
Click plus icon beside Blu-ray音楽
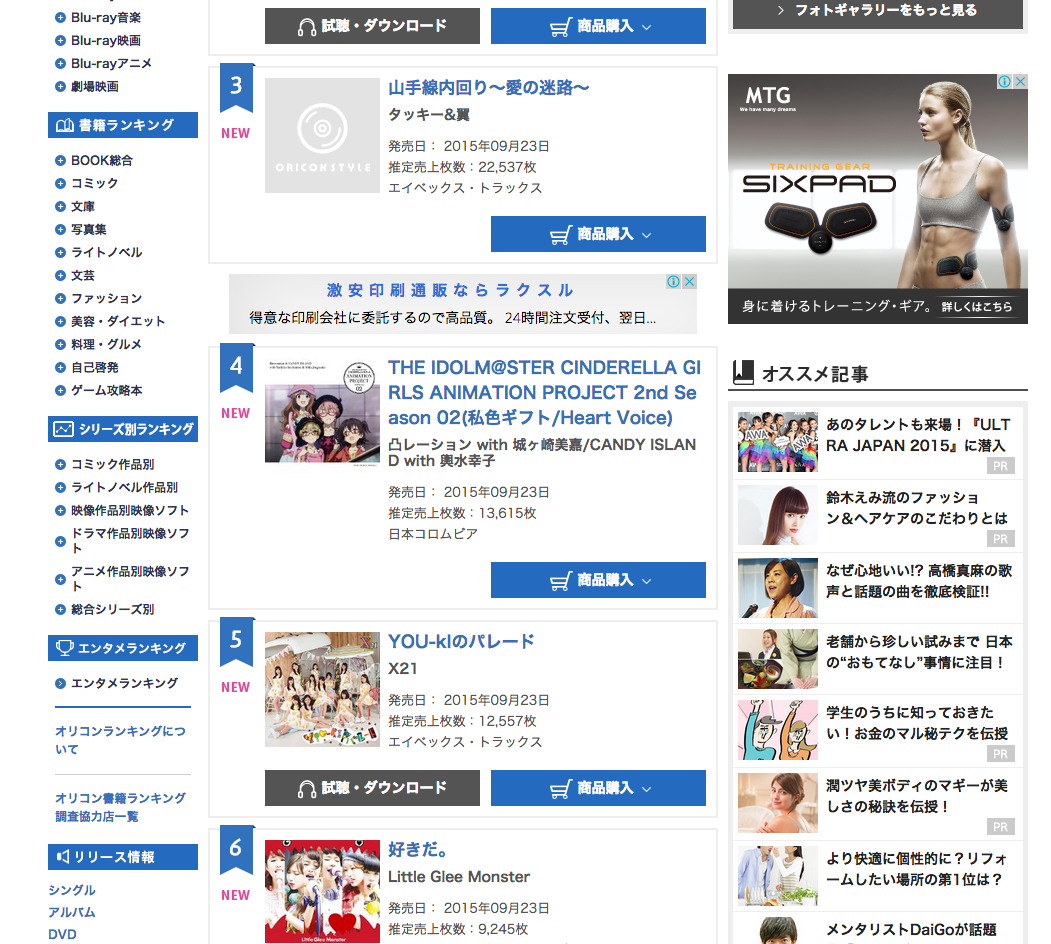coord(60,18)
